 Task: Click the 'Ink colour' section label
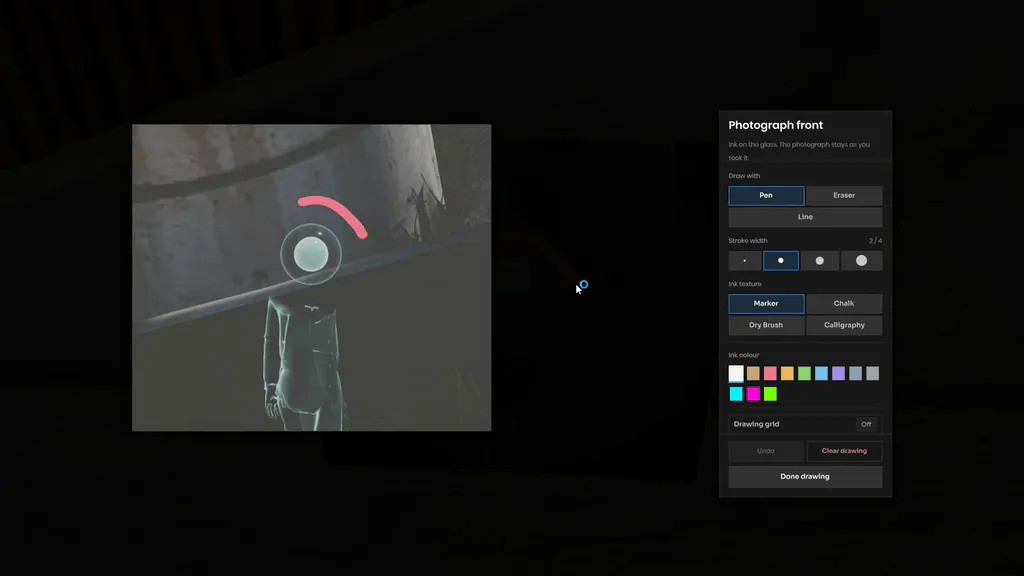744,355
